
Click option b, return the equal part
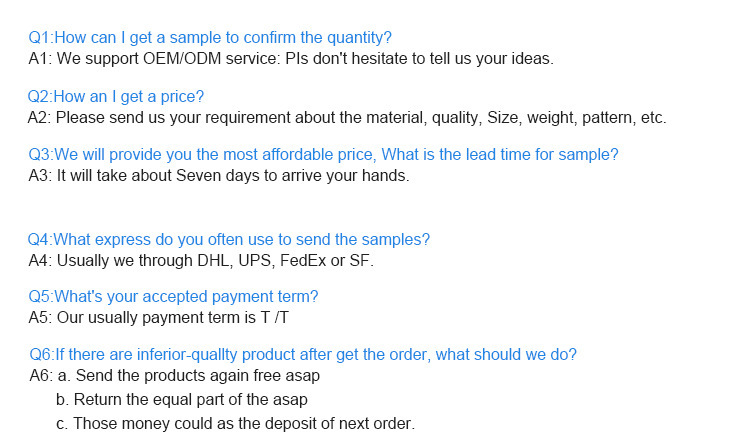point(182,399)
